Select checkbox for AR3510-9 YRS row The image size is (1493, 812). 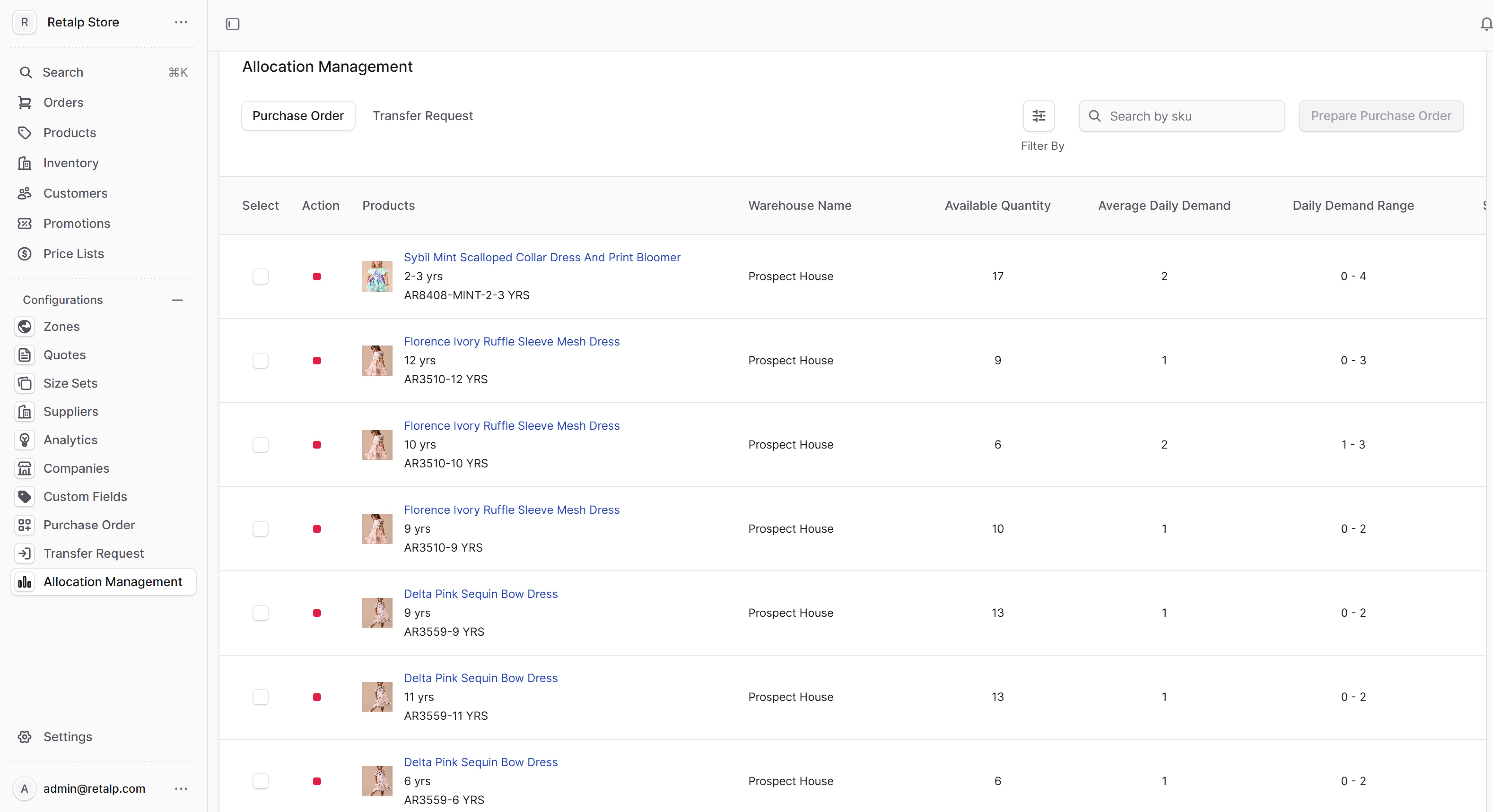pos(260,529)
